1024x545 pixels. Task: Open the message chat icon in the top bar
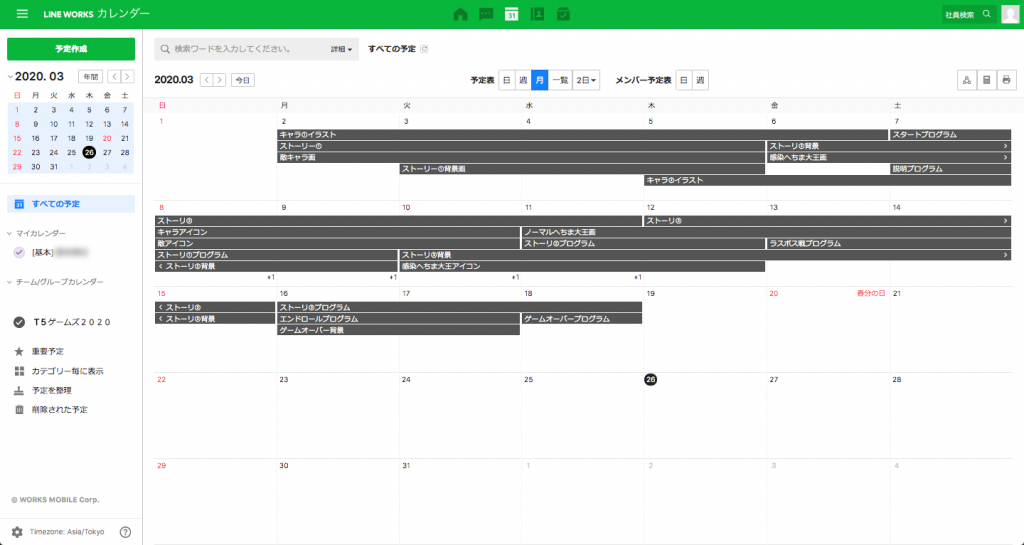[x=486, y=14]
